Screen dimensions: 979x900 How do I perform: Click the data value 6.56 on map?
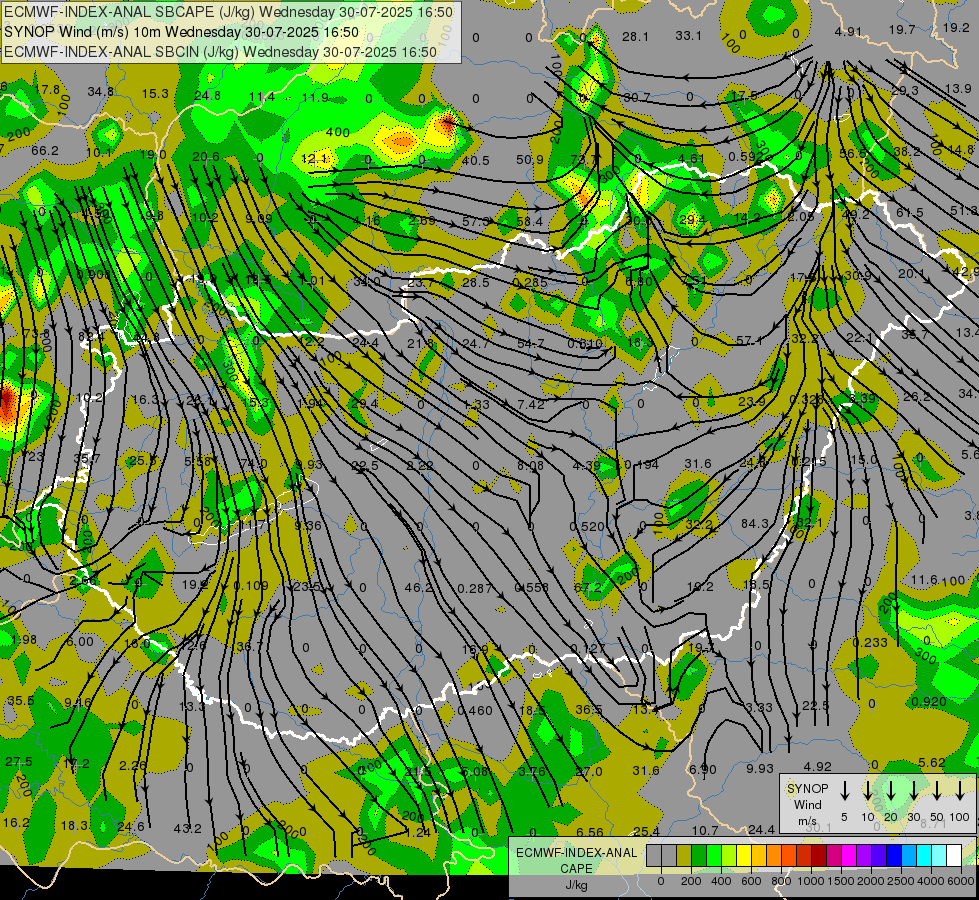click(x=590, y=832)
